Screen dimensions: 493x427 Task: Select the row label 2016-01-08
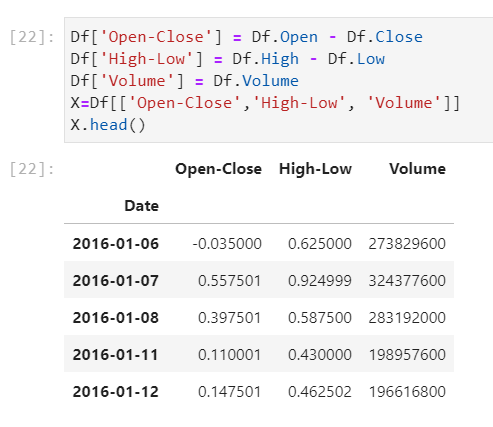pyautogui.click(x=116, y=318)
